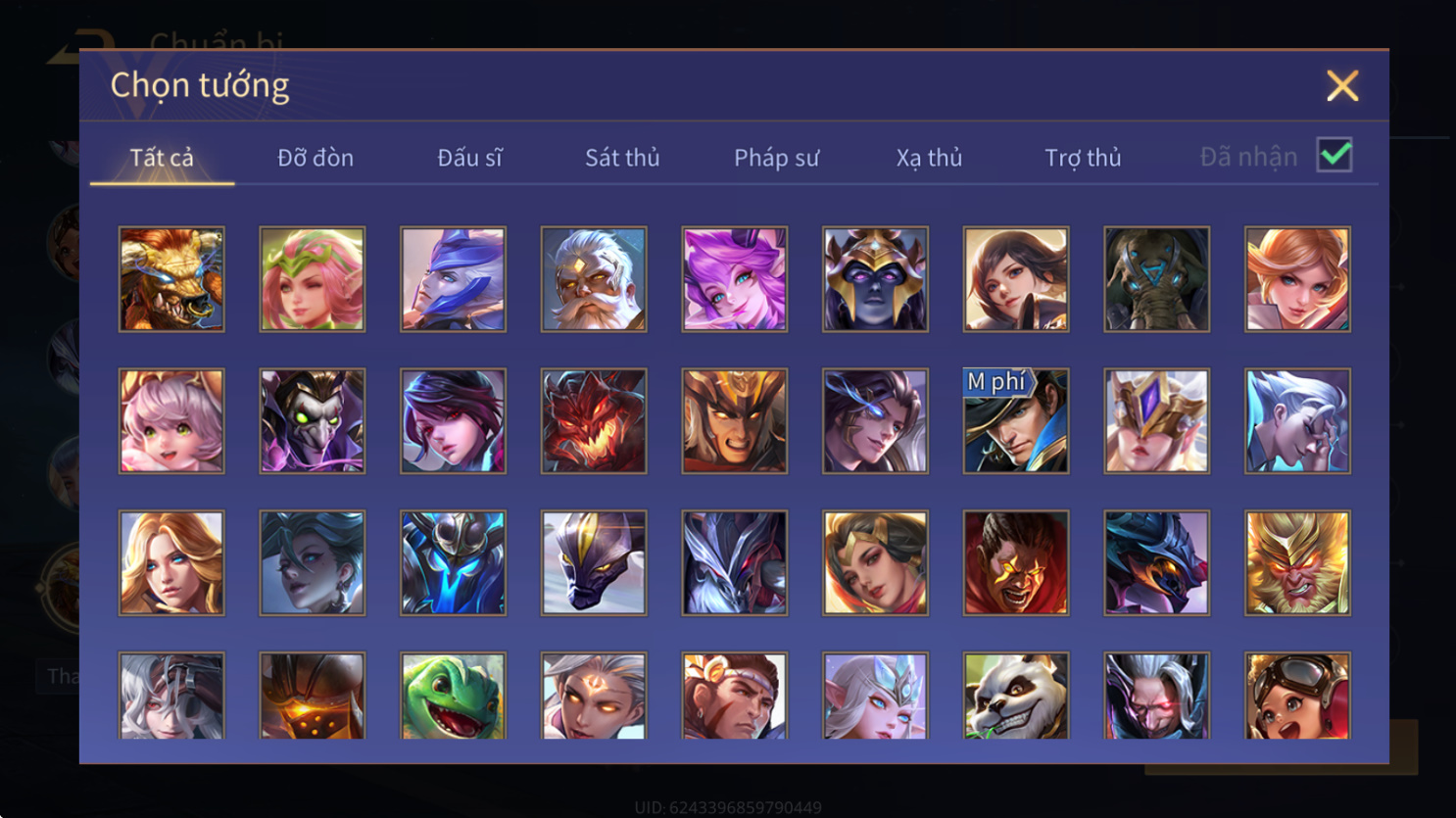Show the Pháp sư heroes tab

(776, 157)
